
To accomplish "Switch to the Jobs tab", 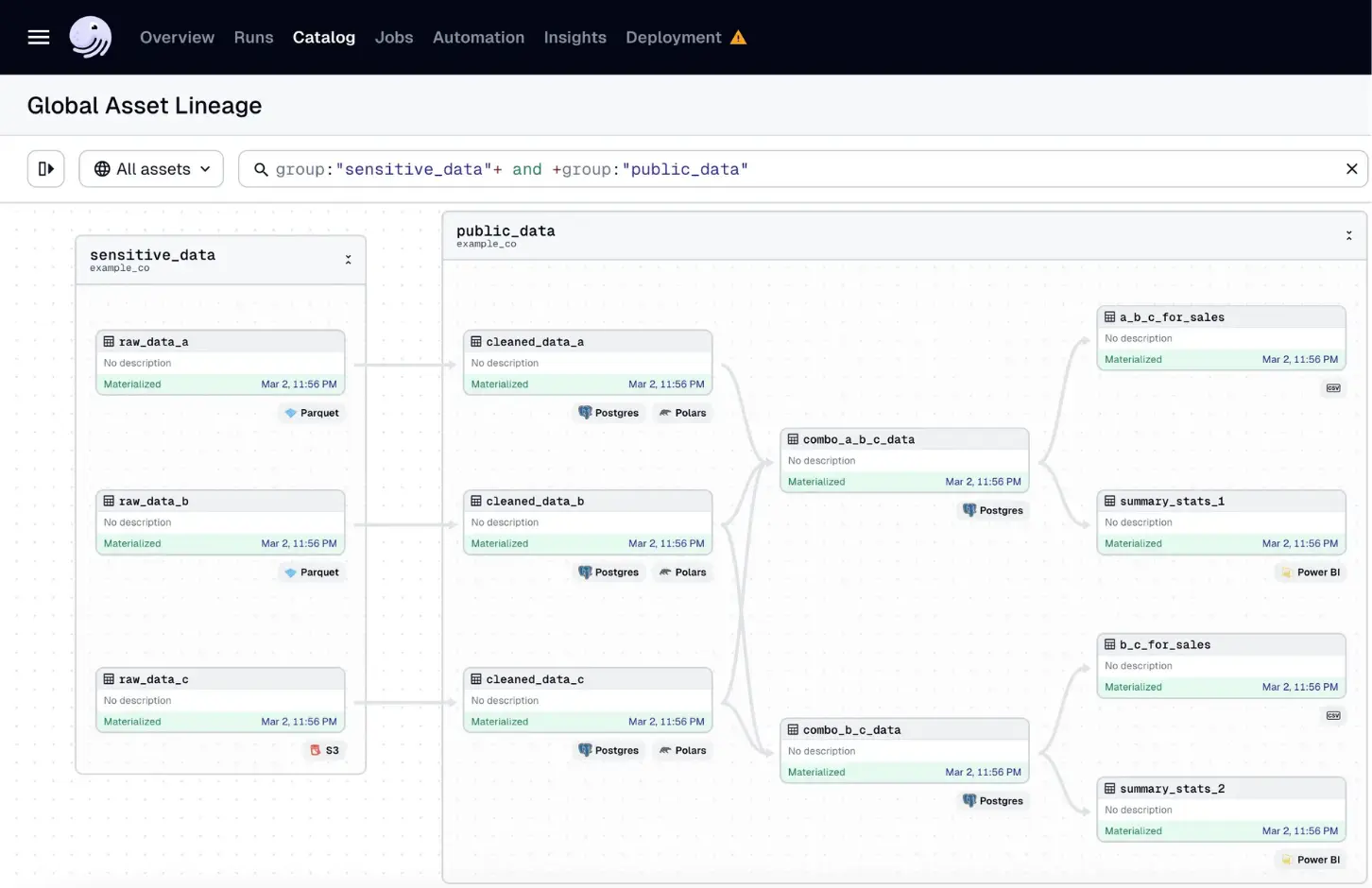I will (x=394, y=37).
